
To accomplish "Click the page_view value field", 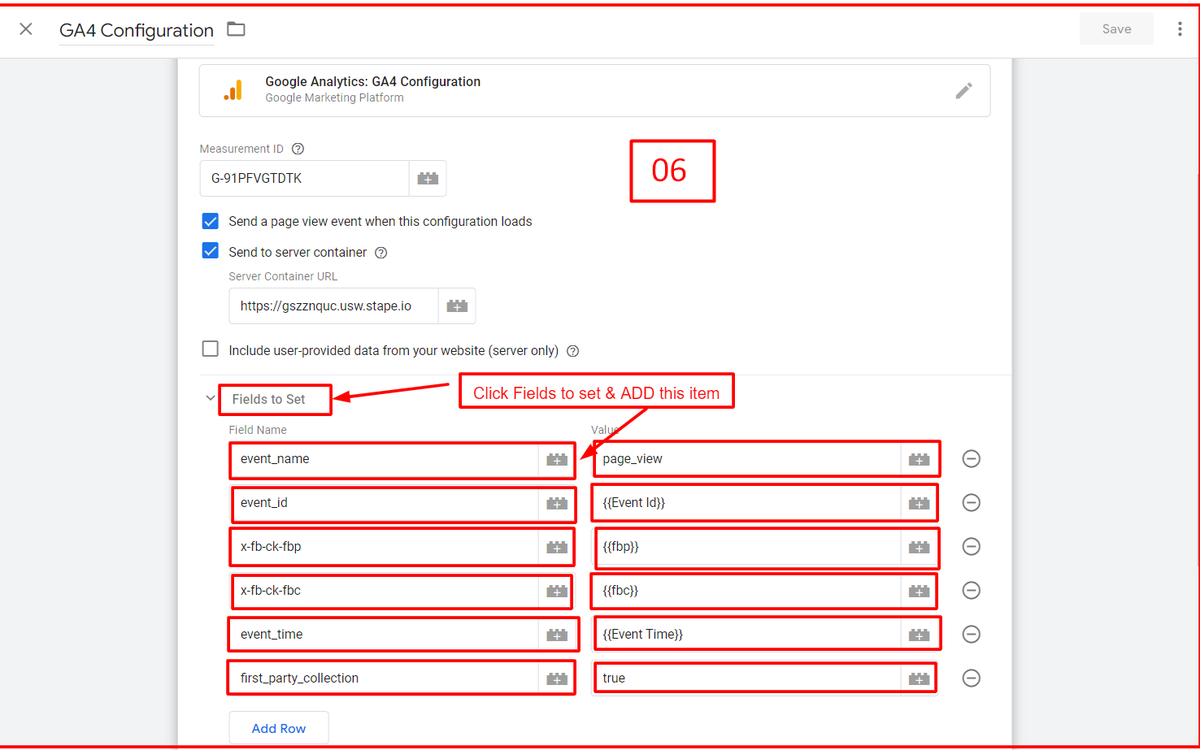I will [x=746, y=459].
